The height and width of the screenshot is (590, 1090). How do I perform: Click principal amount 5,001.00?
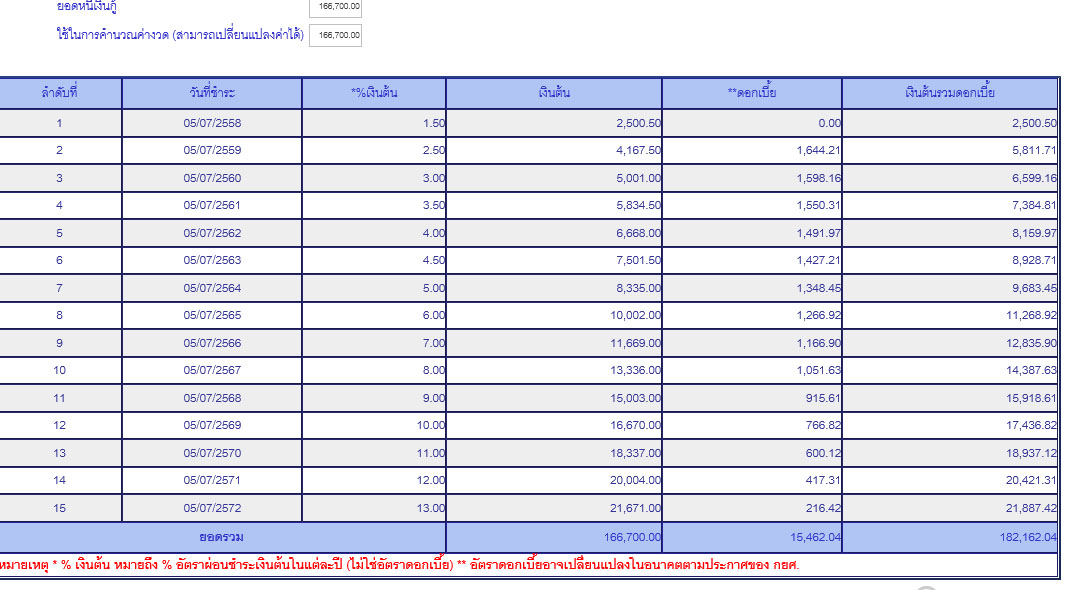pos(638,178)
